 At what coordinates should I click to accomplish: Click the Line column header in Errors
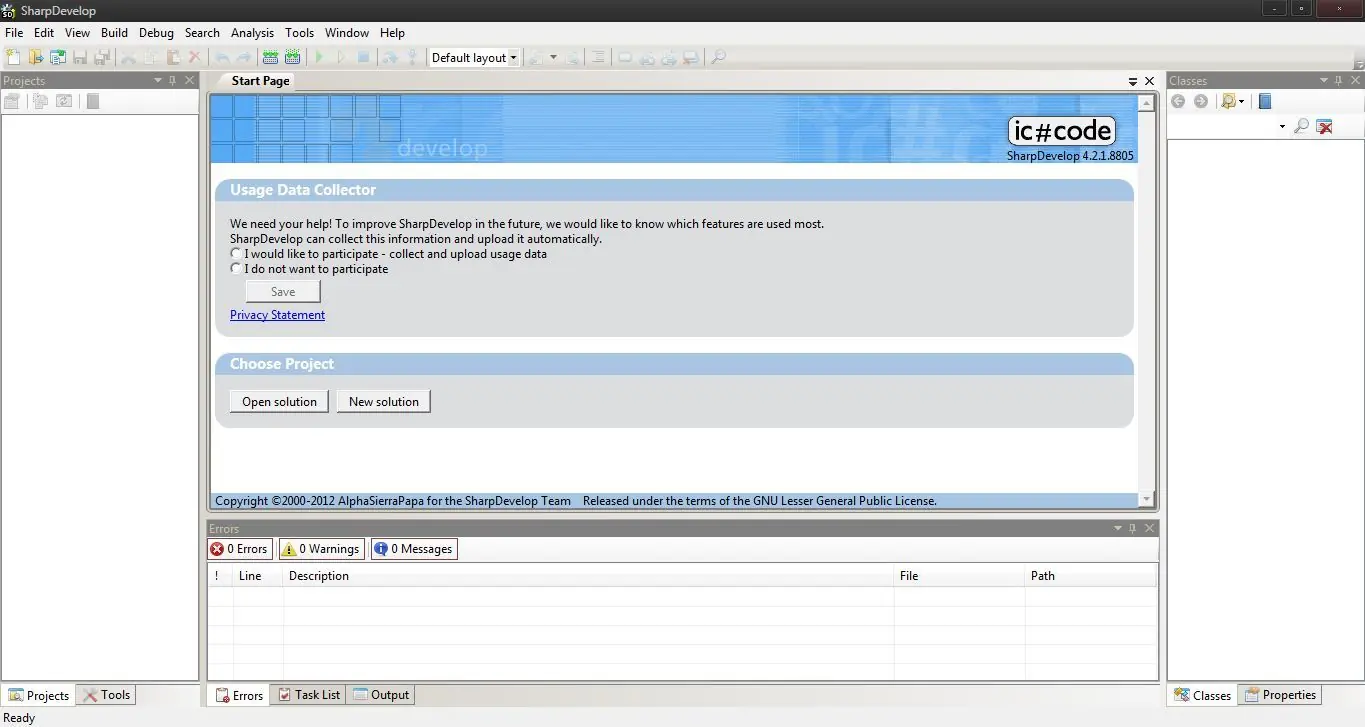pos(258,576)
